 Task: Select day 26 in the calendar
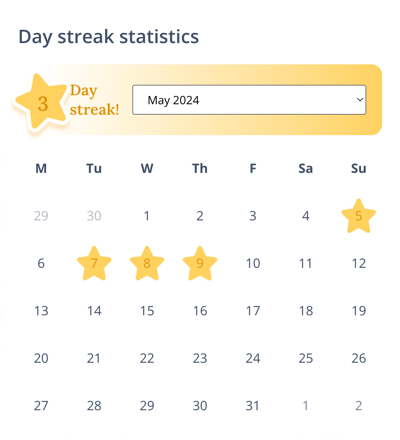[359, 358]
